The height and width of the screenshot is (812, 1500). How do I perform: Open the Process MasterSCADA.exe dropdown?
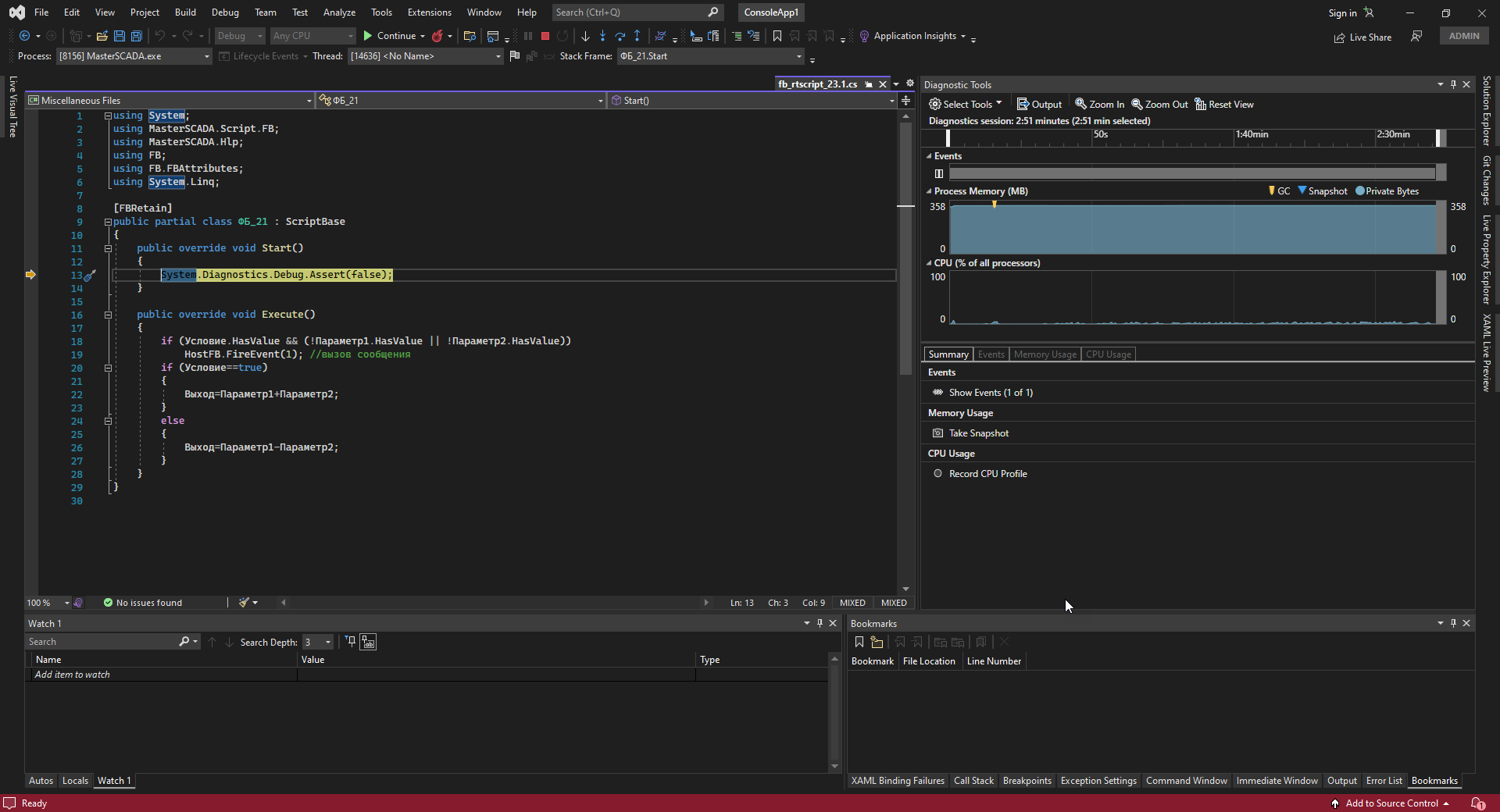point(134,56)
